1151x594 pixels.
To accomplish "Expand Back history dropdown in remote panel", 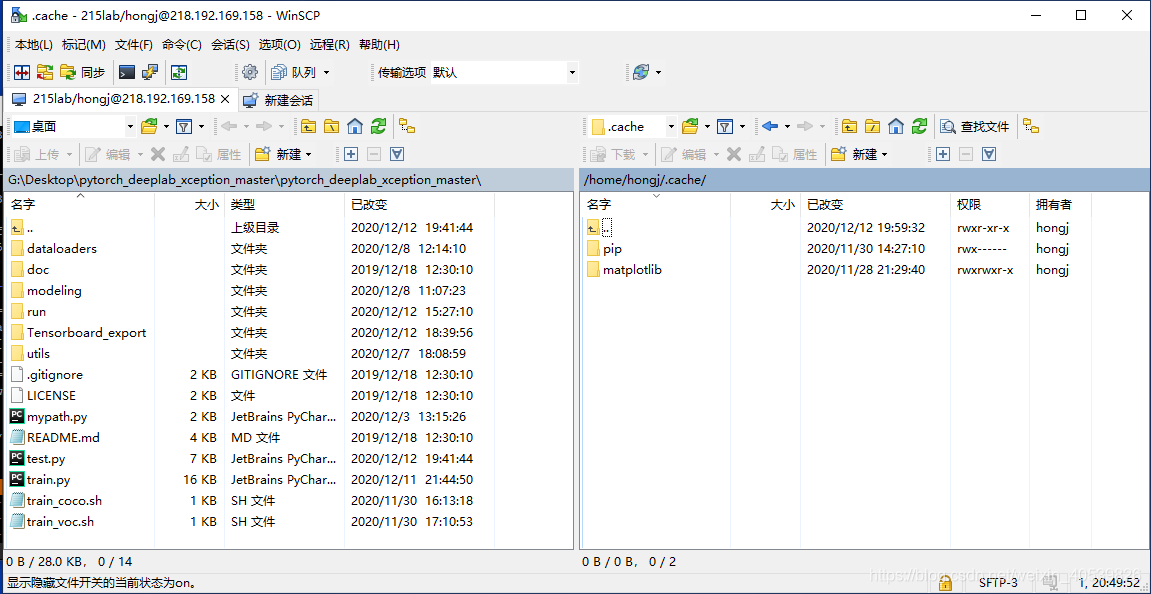I will [x=788, y=126].
